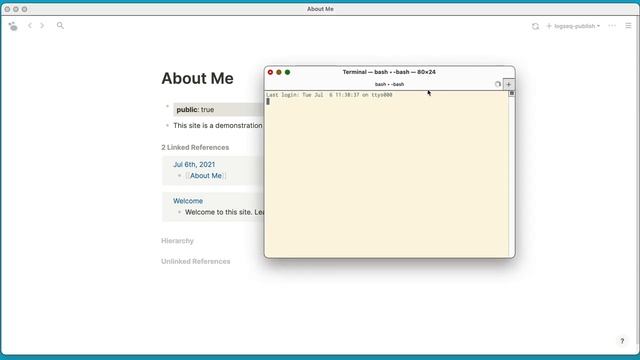Select the public: true property block
This screenshot has height=360, width=640.
coord(218,109)
